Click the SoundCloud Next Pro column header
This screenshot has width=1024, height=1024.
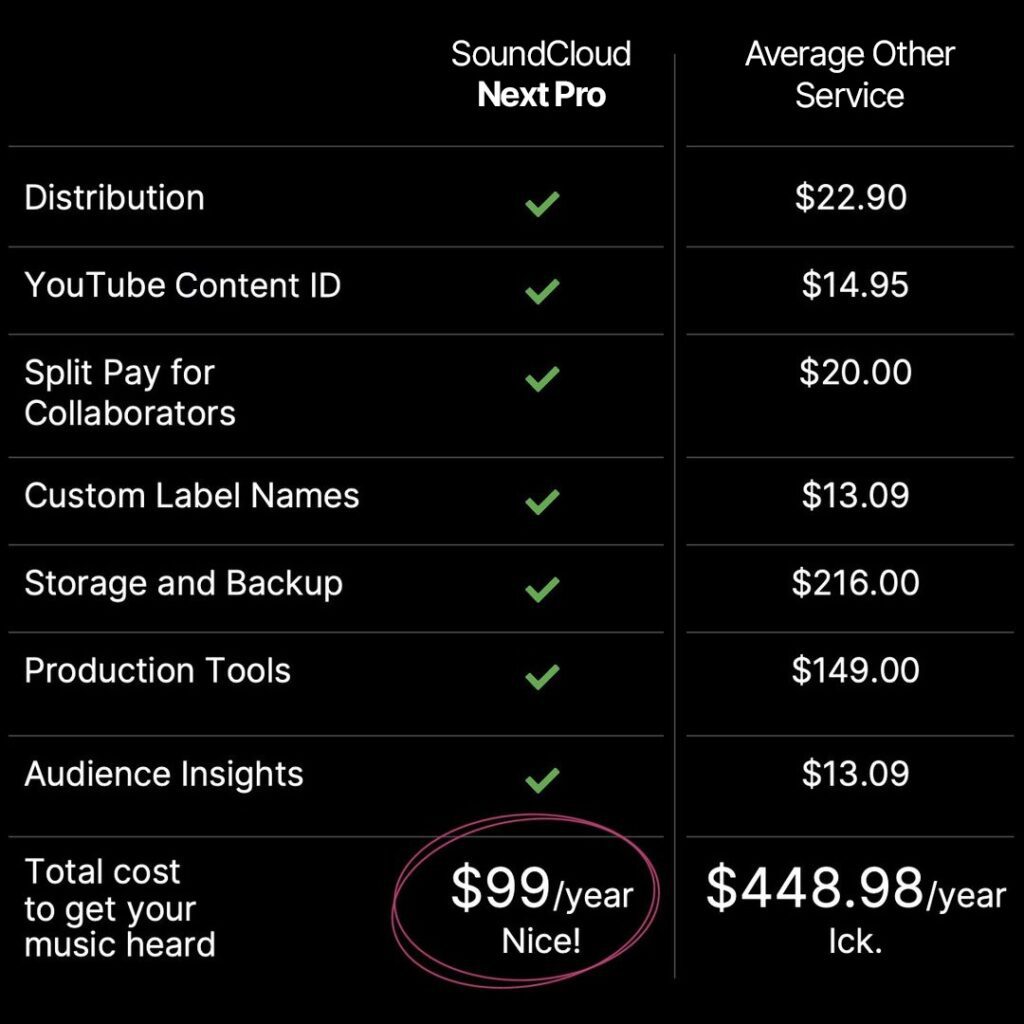click(x=541, y=74)
